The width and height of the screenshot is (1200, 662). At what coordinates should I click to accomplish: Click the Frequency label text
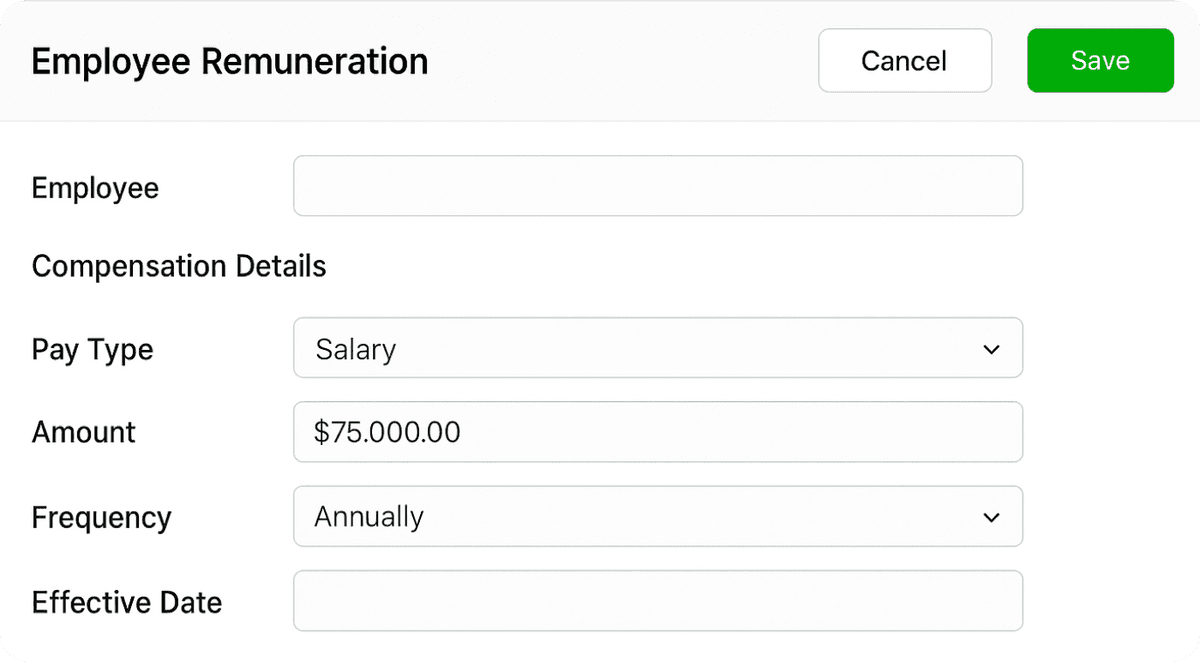pos(101,518)
